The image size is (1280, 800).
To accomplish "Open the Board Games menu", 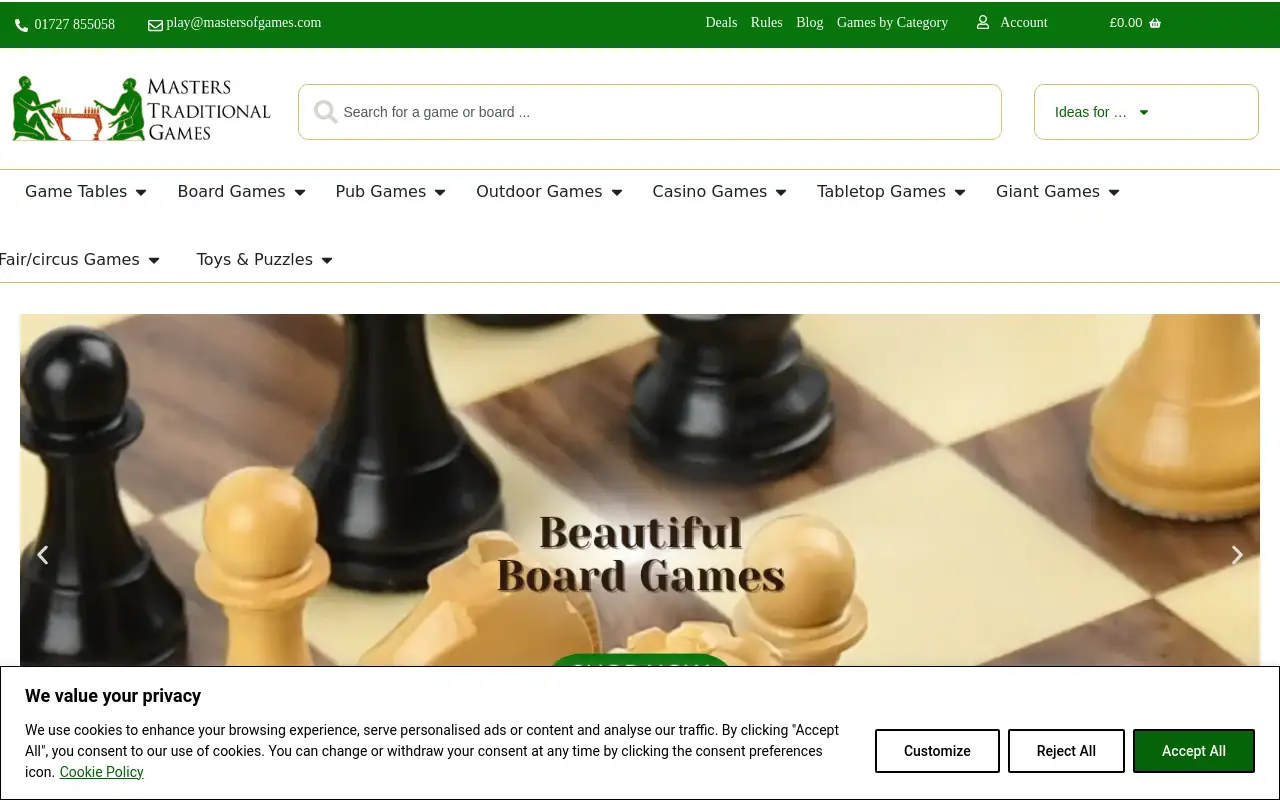I will click(231, 191).
